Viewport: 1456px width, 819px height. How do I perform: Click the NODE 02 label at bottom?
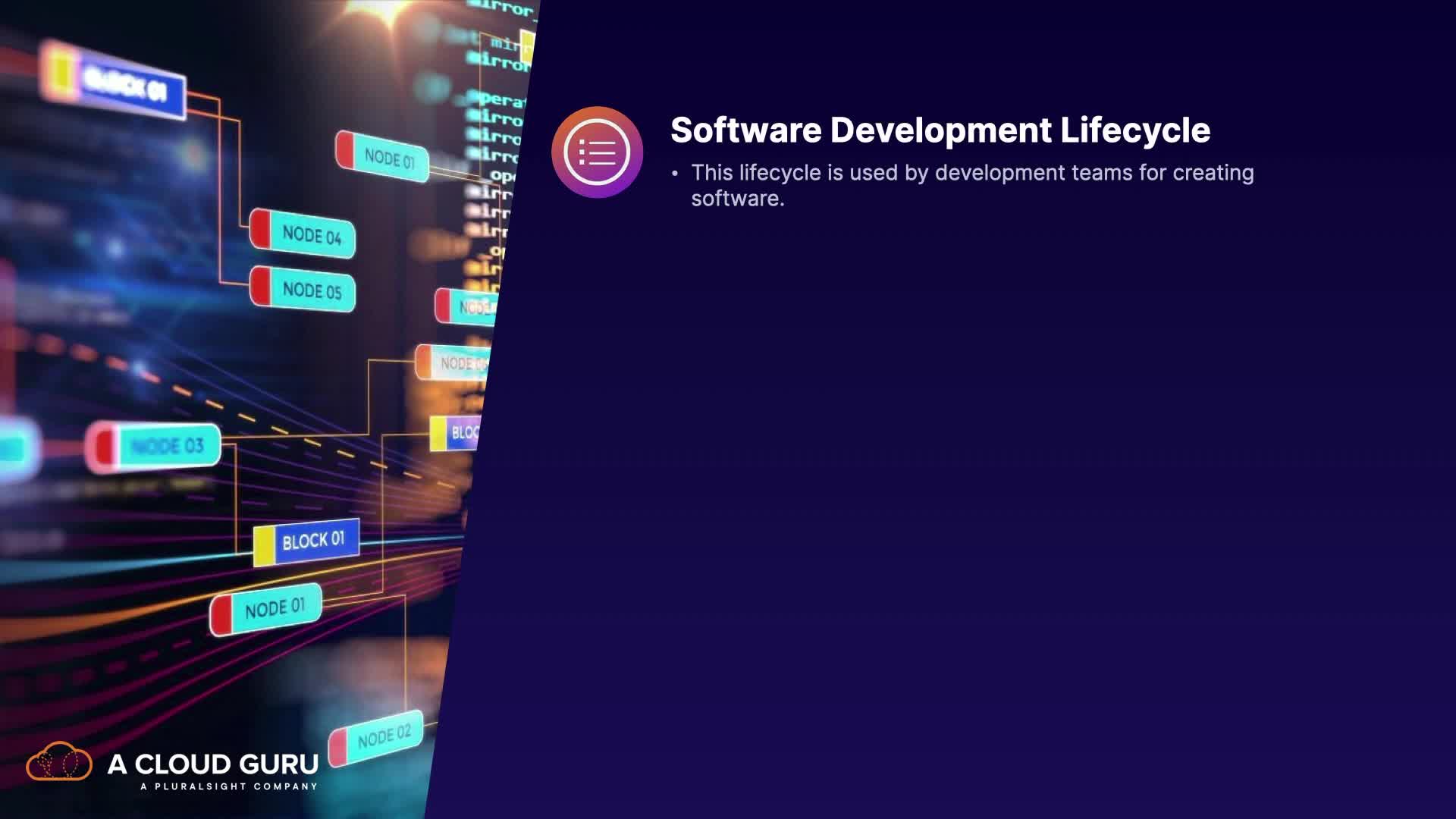(x=383, y=736)
